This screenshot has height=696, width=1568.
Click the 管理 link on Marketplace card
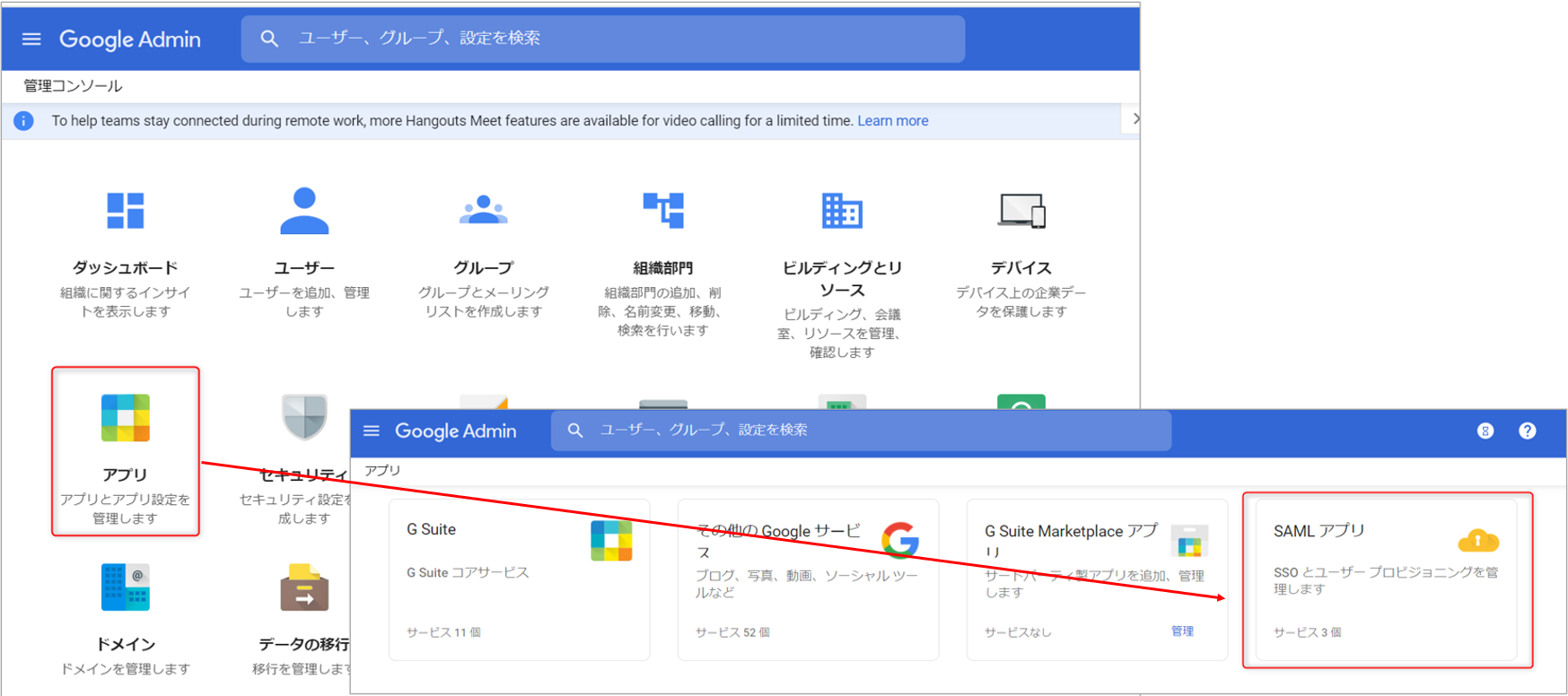click(x=1182, y=631)
